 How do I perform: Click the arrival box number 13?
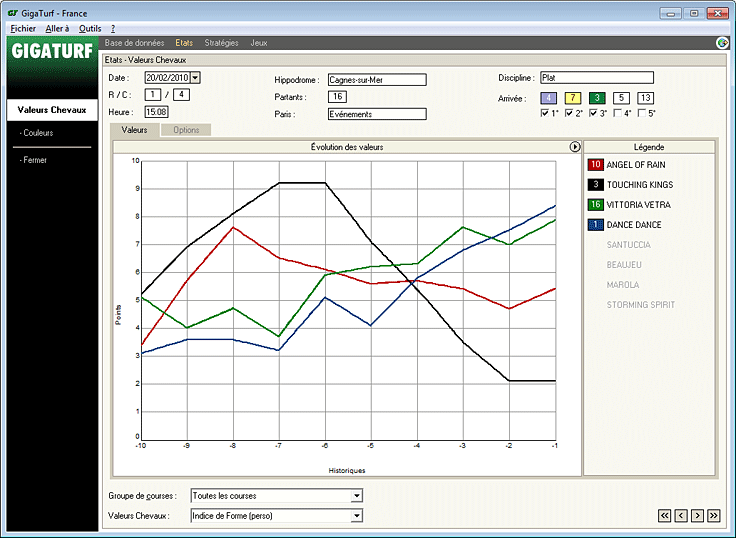pos(645,98)
